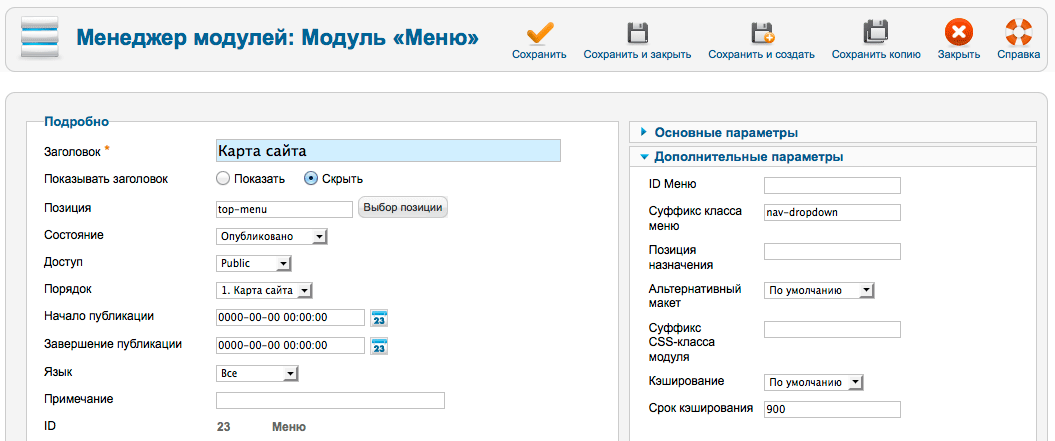The image size is (1055, 441).
Task: Click the Суффикс класса меню field
Action: click(x=832, y=213)
